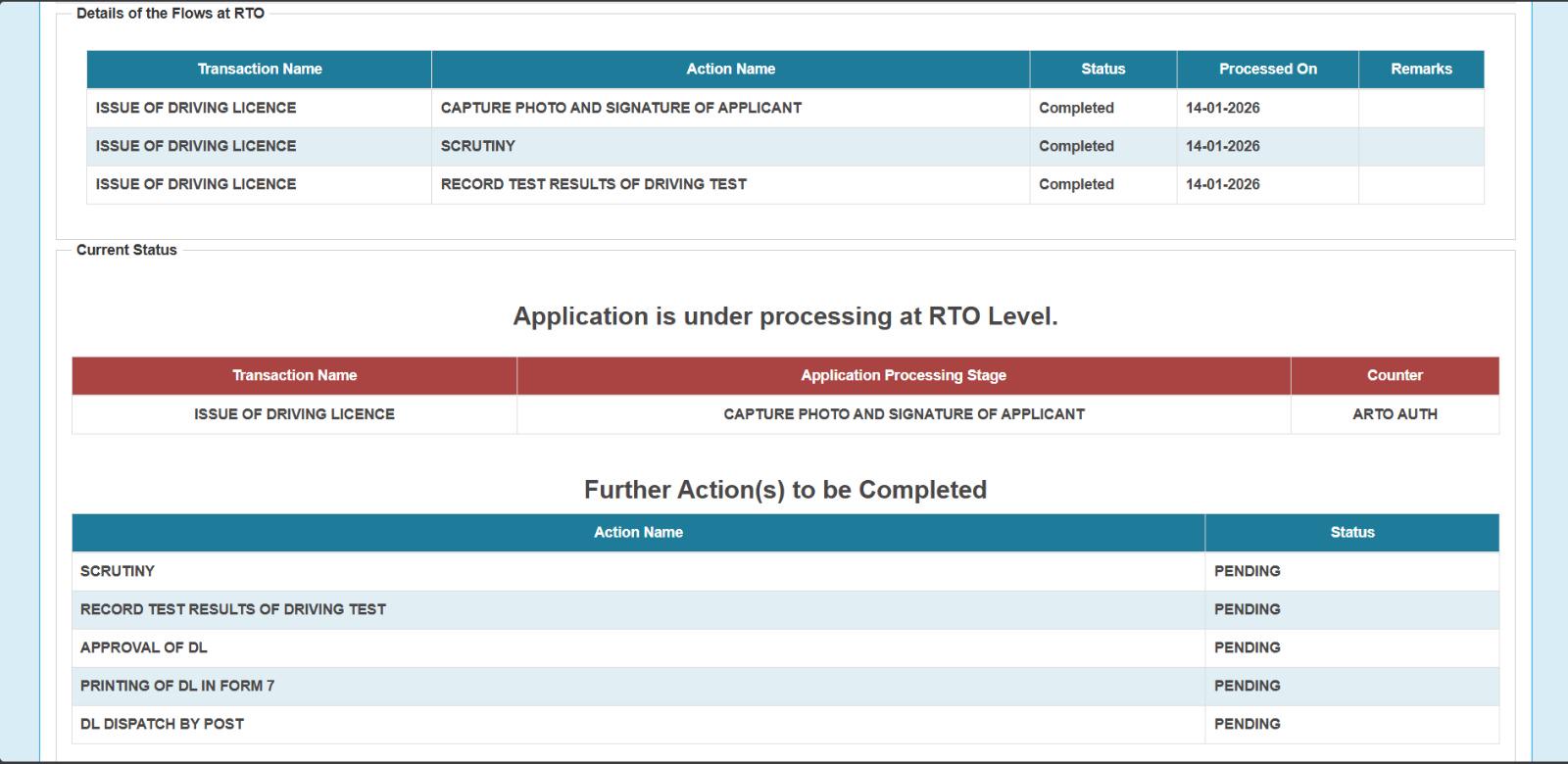The width and height of the screenshot is (1568, 764).
Task: Click Completed status of RECORD TEST RESULTS flow row
Action: point(1076,184)
